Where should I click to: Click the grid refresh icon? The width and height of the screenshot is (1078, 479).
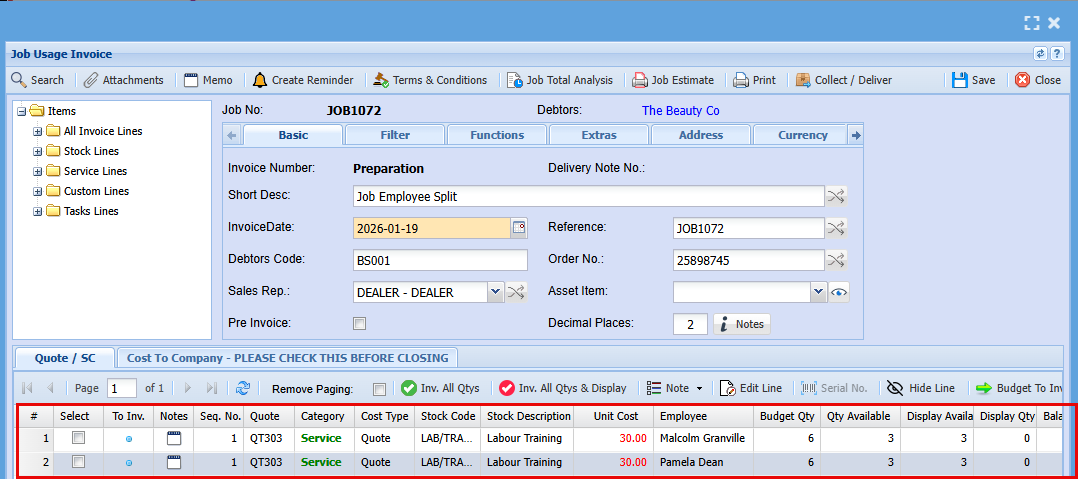tap(242, 388)
